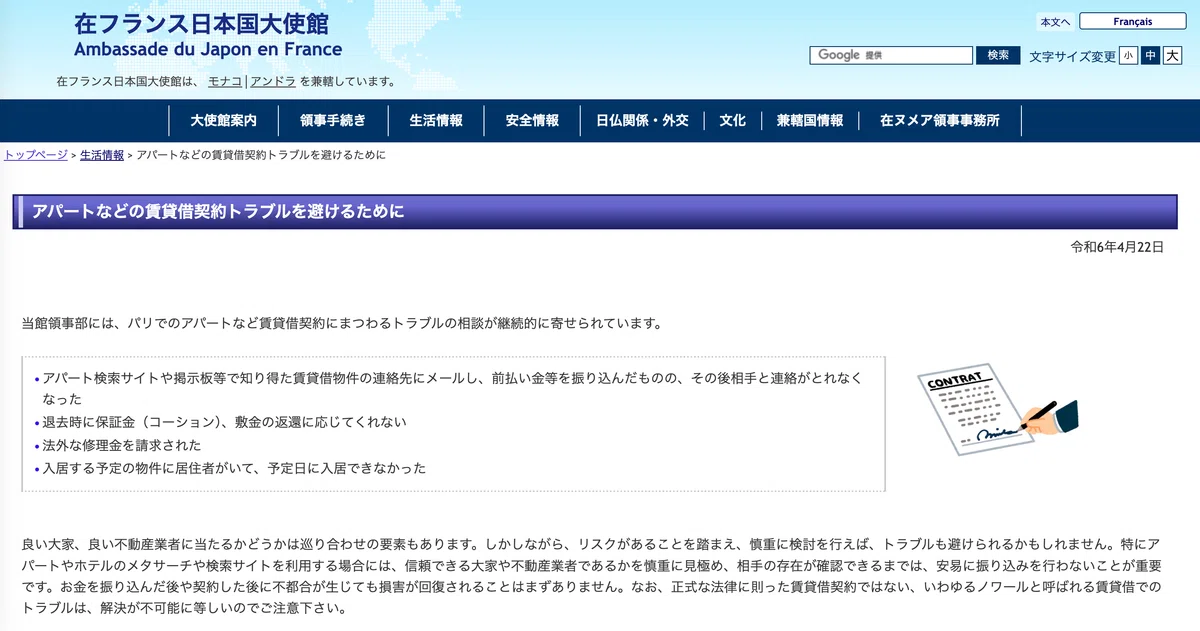Open the 大使館案内 menu
The height and width of the screenshot is (631, 1200).
[x=224, y=121]
